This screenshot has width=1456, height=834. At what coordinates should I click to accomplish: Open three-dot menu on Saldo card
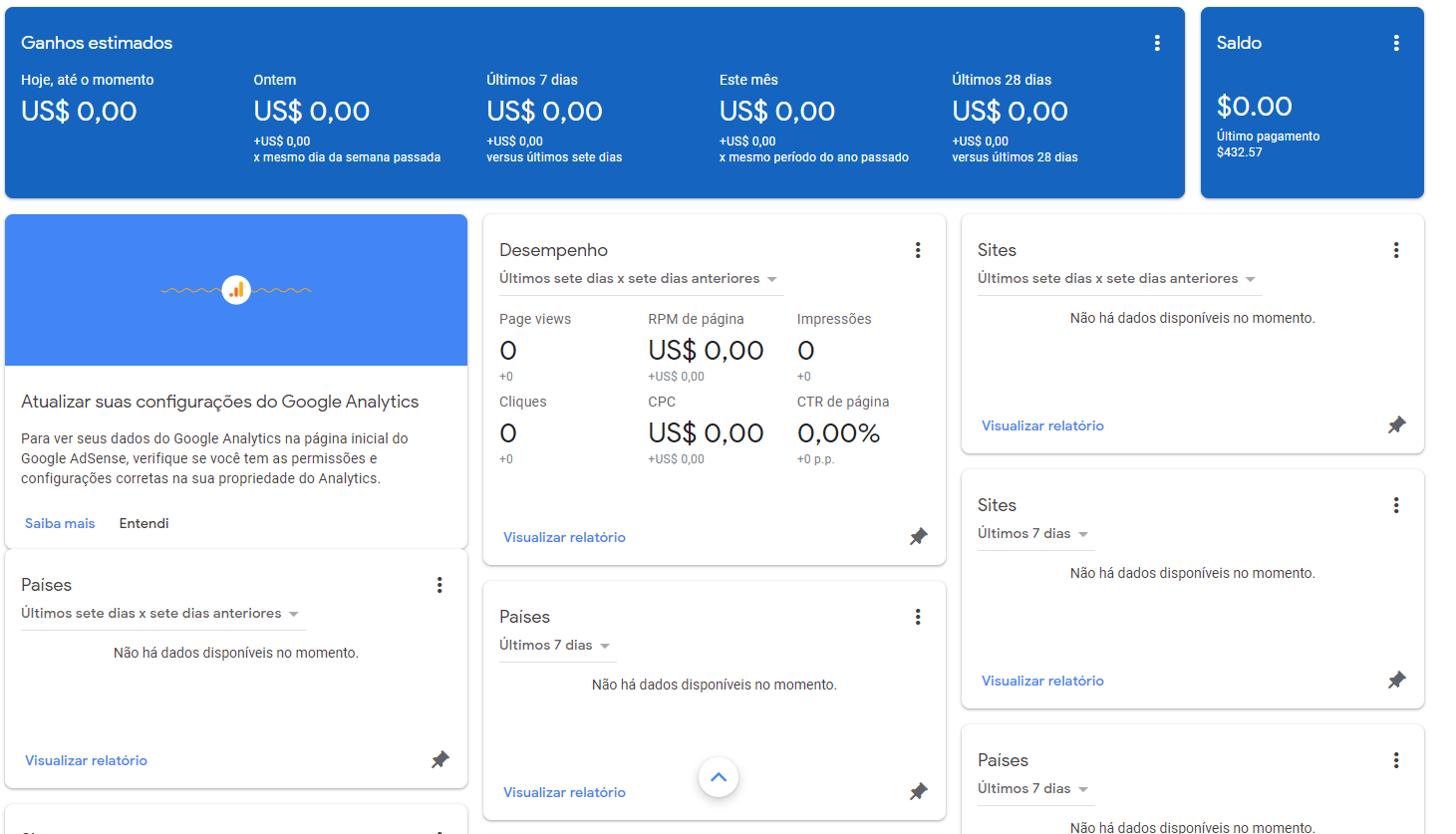click(1396, 43)
